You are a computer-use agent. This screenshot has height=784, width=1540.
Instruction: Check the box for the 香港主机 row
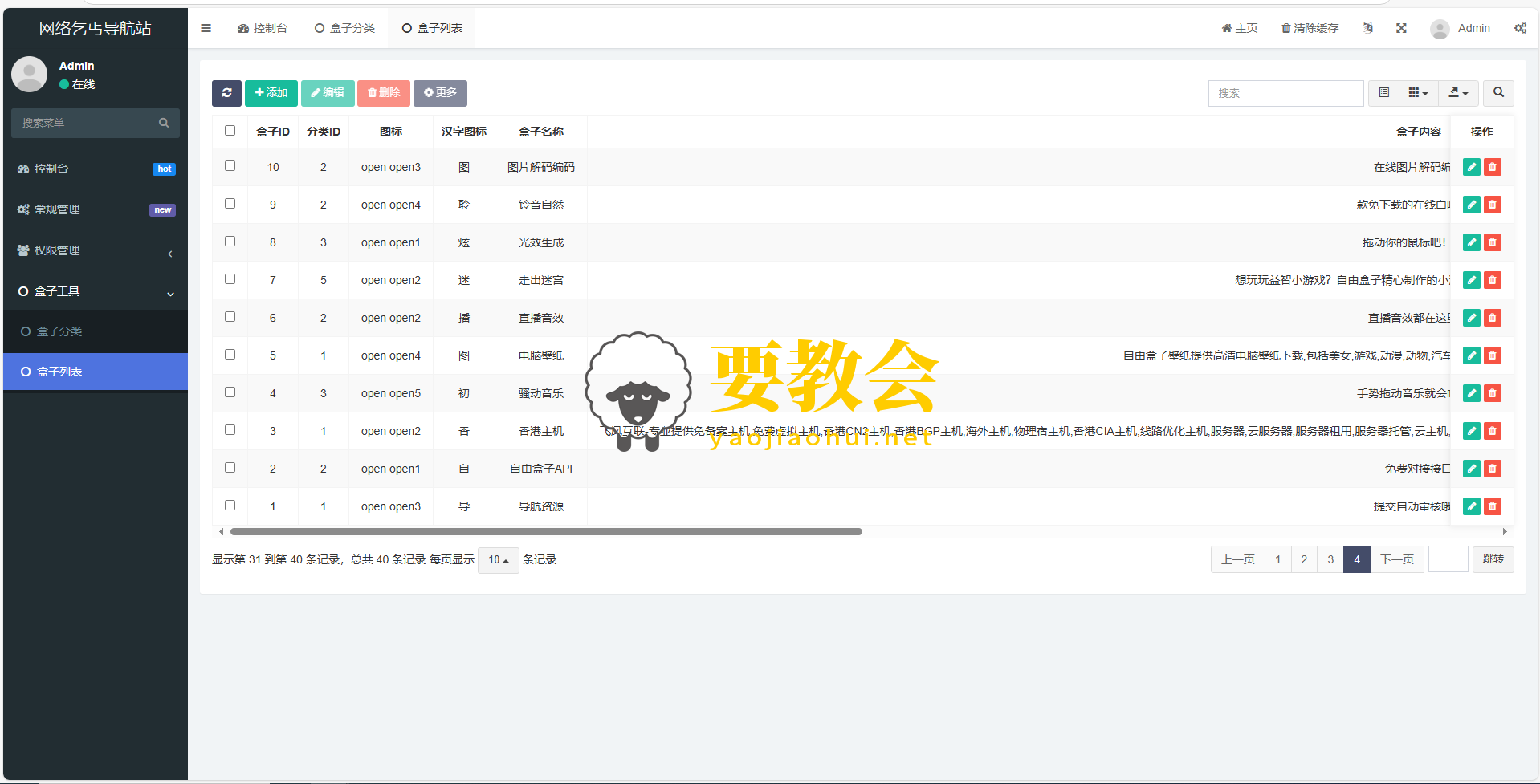click(230, 430)
